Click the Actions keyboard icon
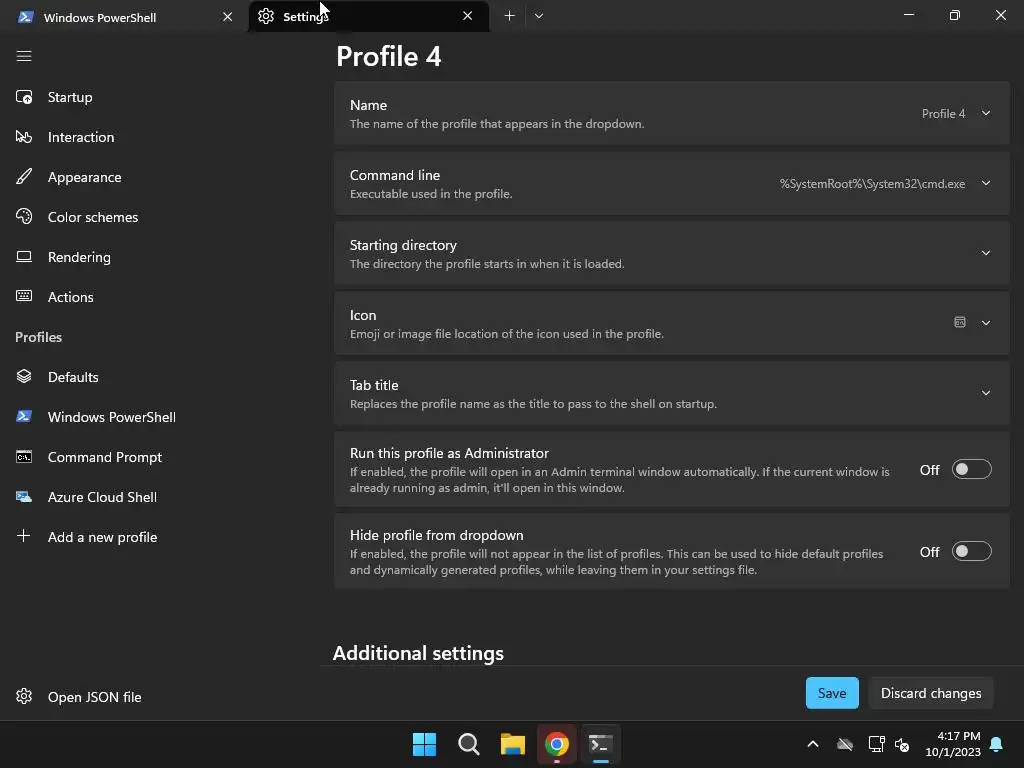This screenshot has width=1024, height=768. click(24, 296)
